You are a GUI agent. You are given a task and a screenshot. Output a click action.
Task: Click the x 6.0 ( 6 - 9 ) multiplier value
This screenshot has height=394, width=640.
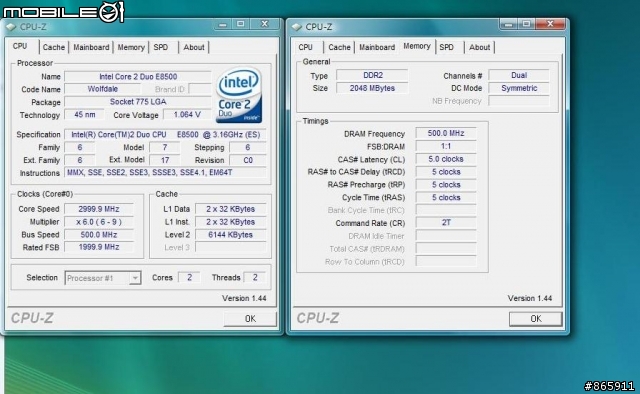99,222
